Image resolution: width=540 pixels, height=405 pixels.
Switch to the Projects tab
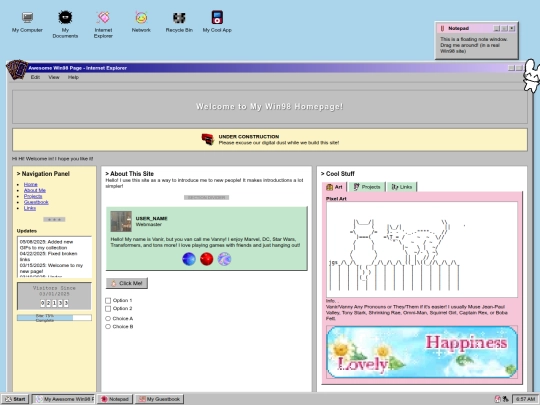(x=367, y=187)
